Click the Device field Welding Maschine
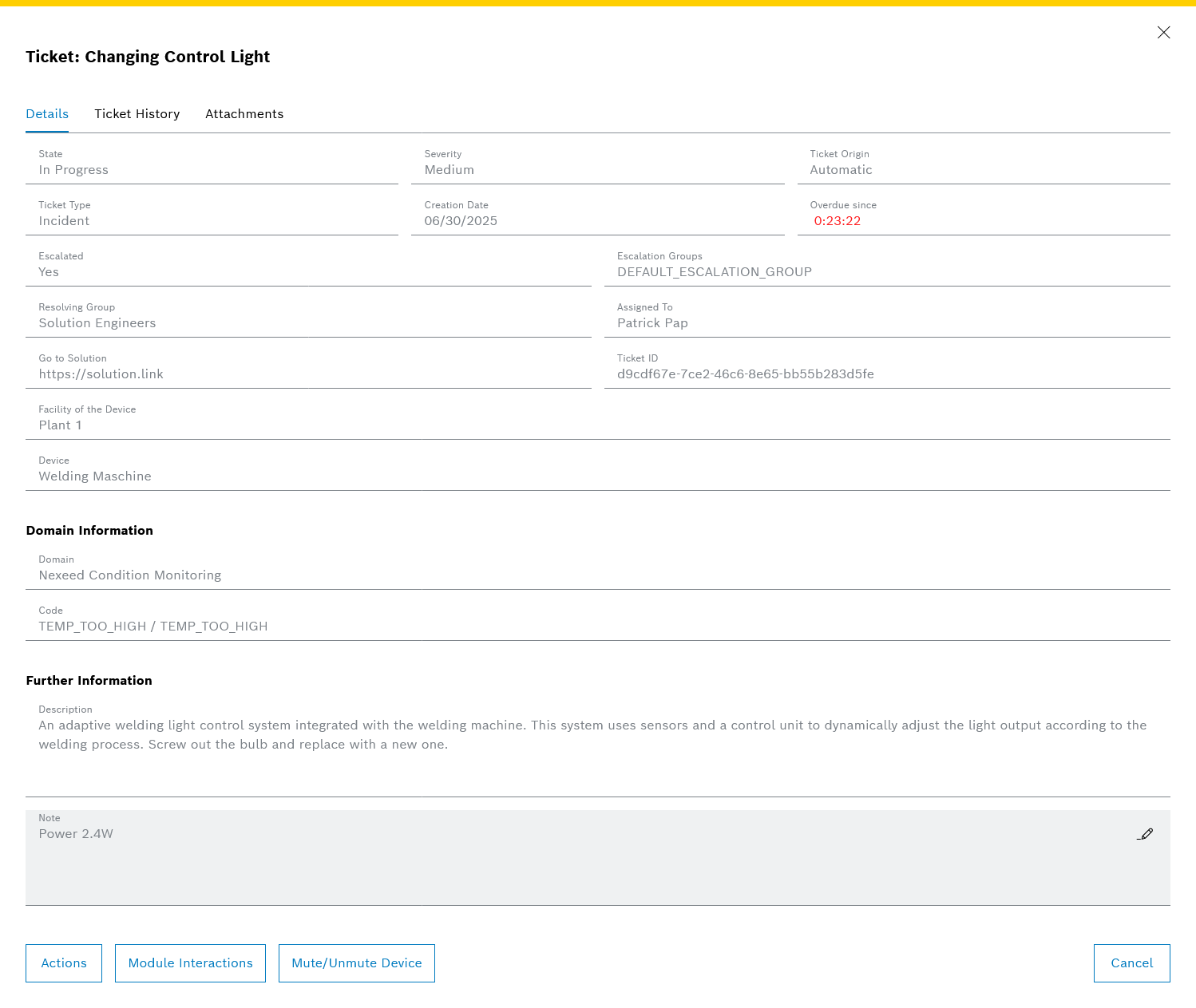This screenshot has width=1196, height=1008. [95, 476]
